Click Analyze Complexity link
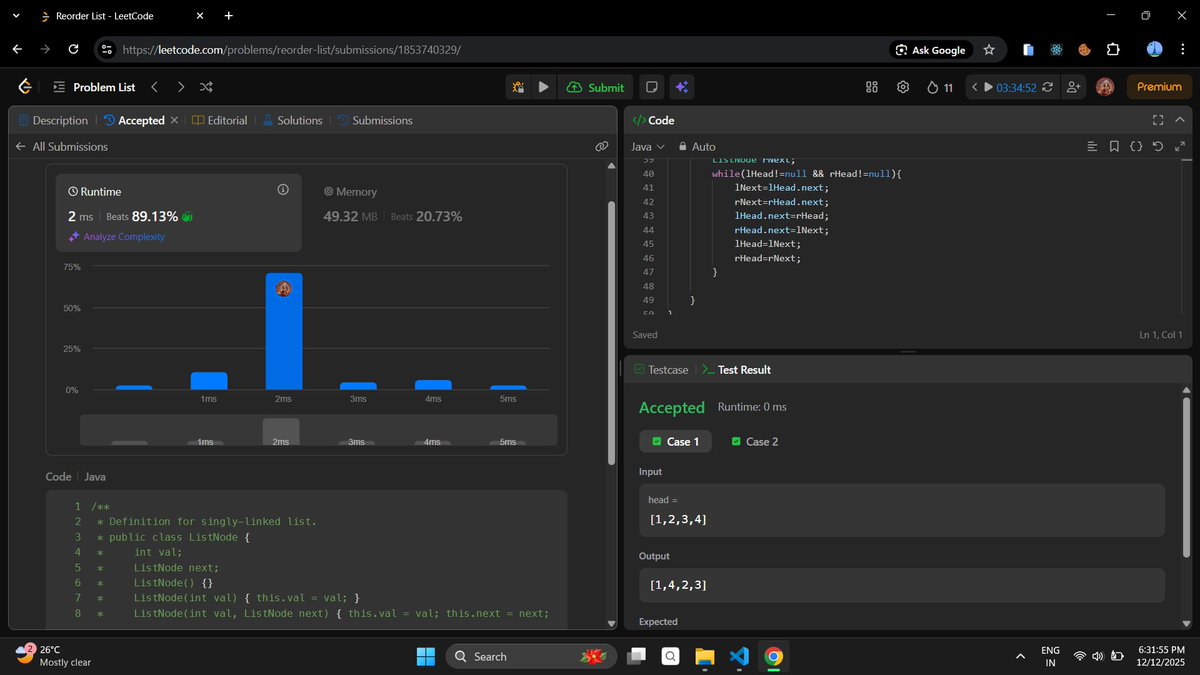The height and width of the screenshot is (675, 1200). (x=117, y=237)
